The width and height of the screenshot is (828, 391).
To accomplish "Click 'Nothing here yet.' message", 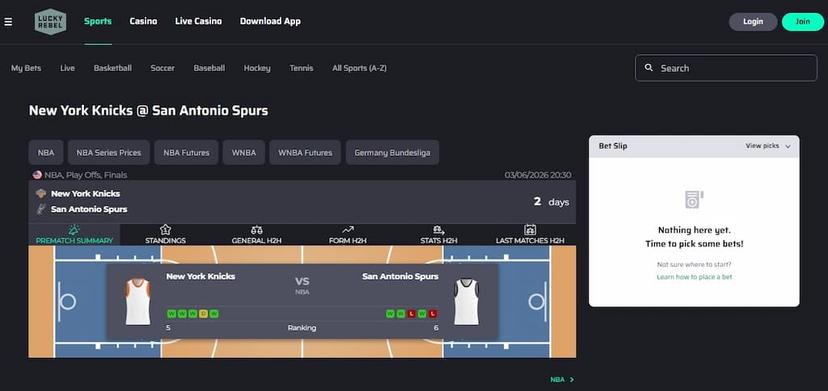I will (694, 230).
